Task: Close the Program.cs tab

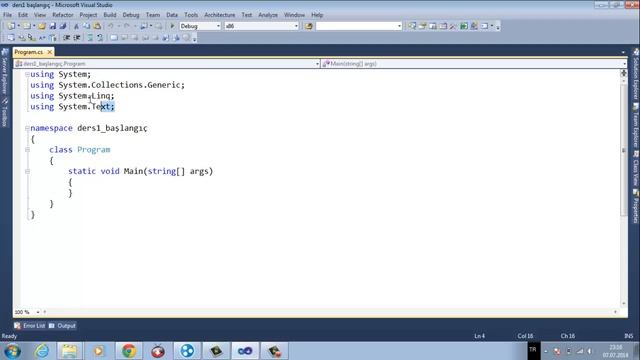Action: coord(49,52)
